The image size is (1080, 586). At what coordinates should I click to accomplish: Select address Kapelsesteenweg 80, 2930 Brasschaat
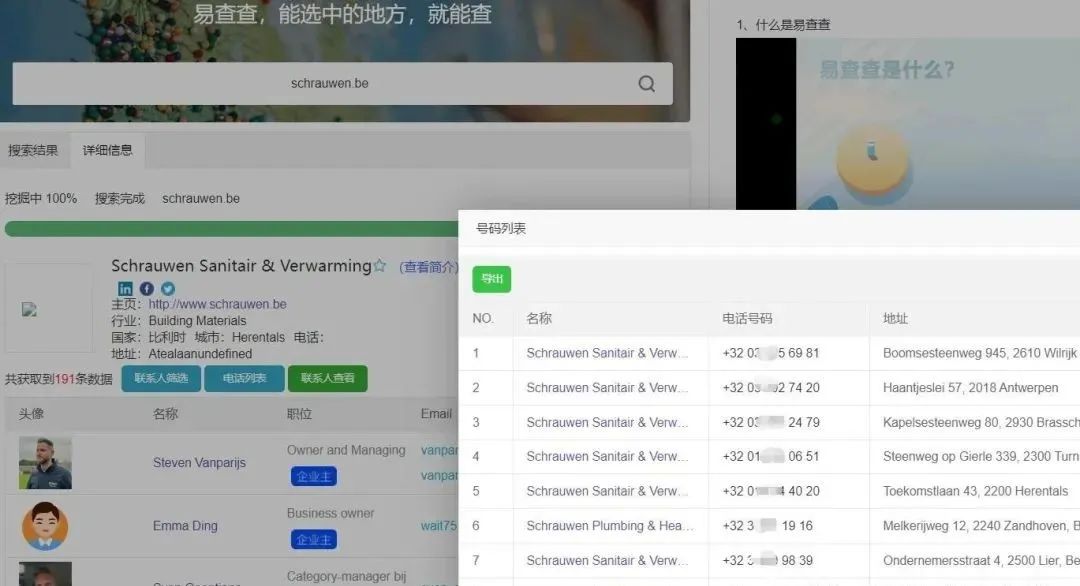(981, 422)
